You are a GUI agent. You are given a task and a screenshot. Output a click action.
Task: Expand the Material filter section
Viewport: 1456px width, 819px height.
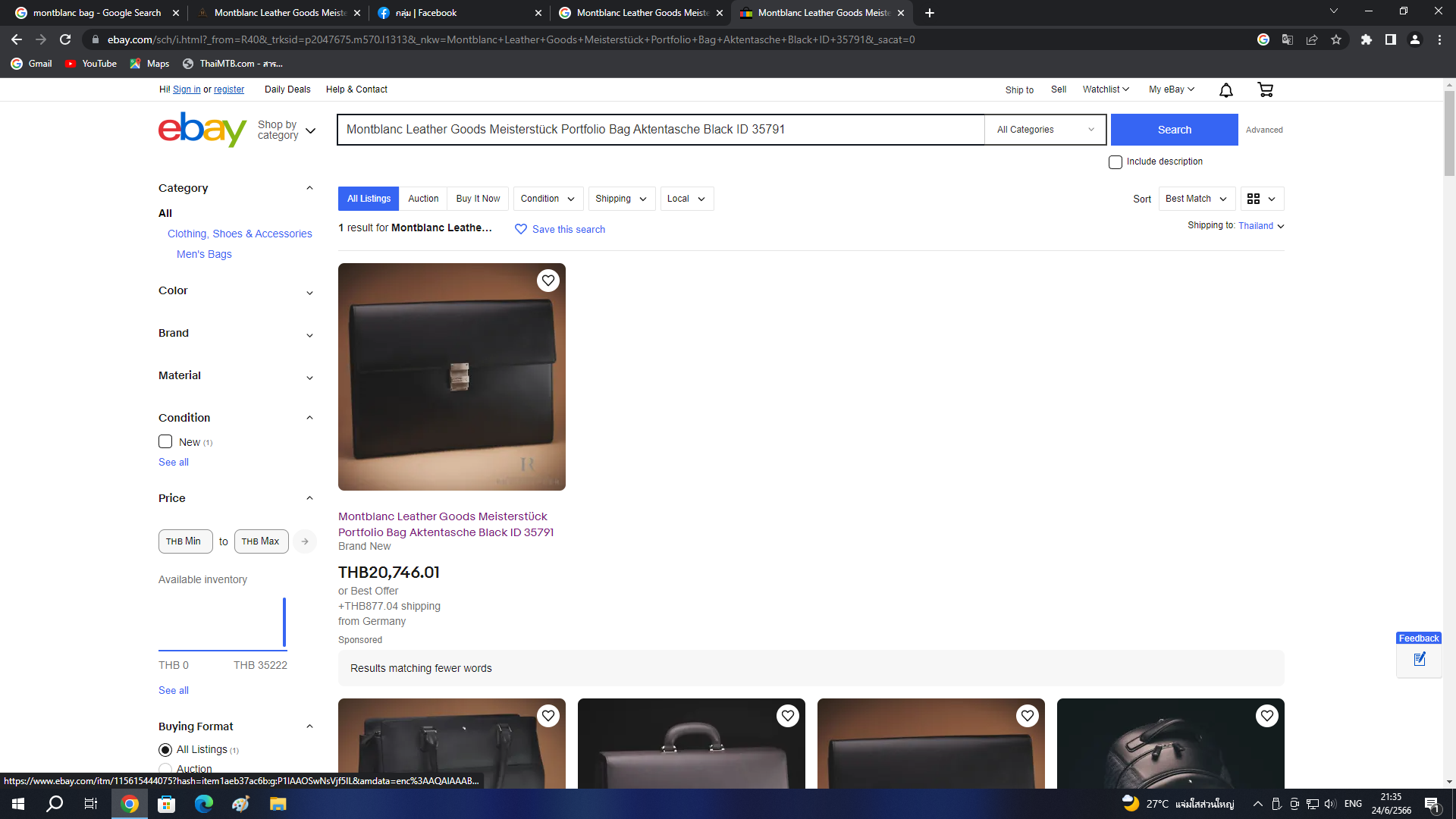pyautogui.click(x=236, y=376)
